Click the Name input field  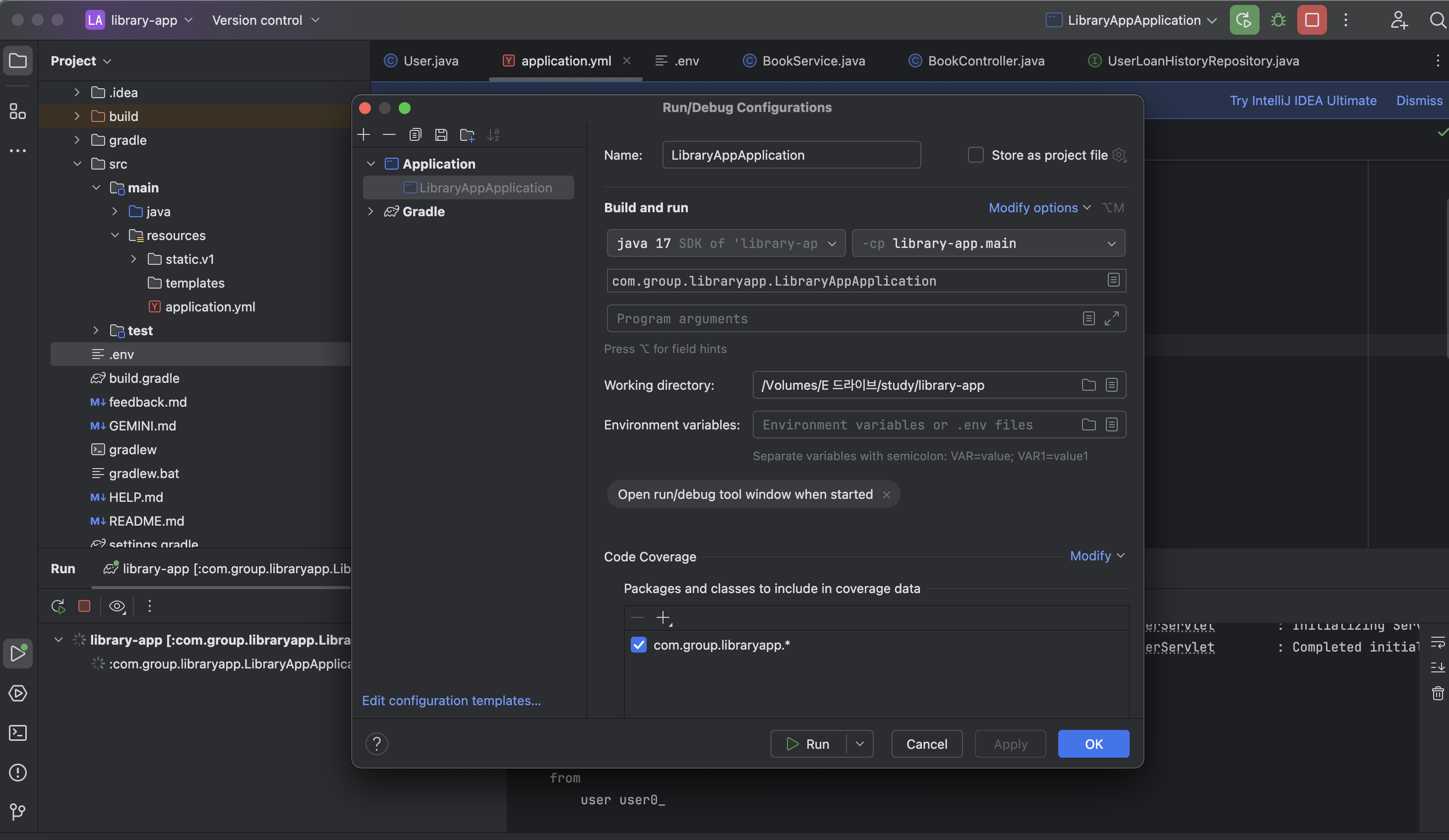791,155
